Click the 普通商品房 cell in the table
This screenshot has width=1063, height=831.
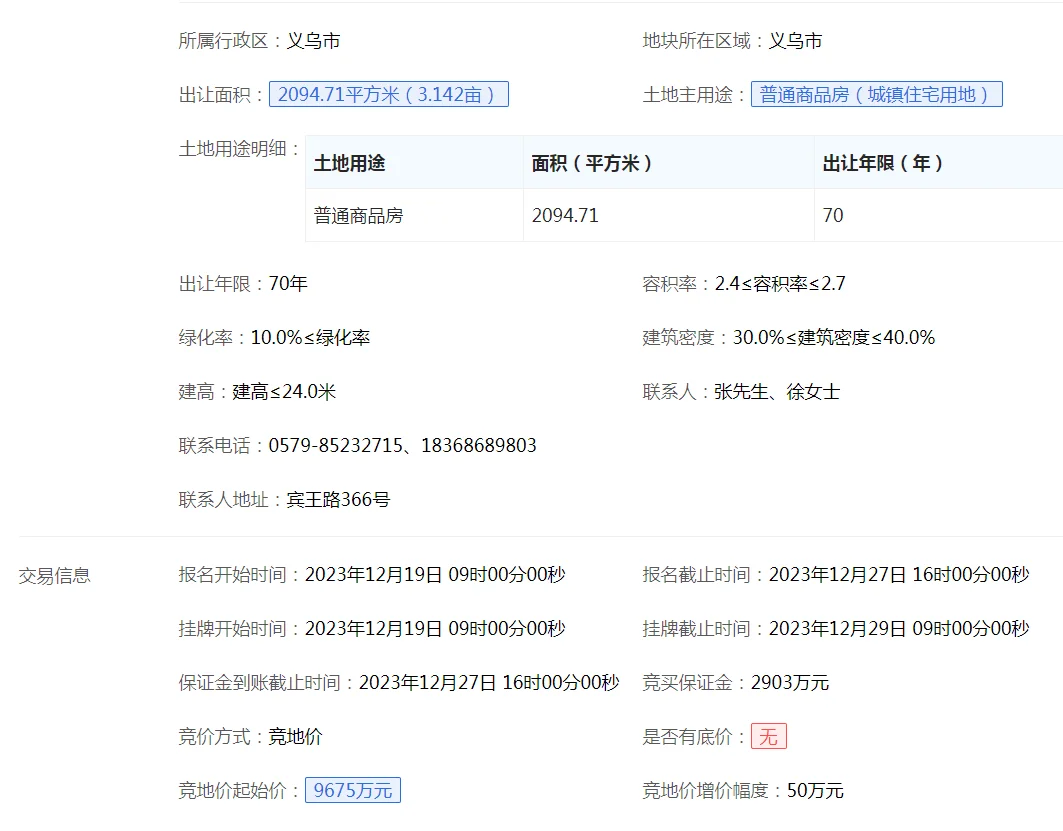(358, 215)
